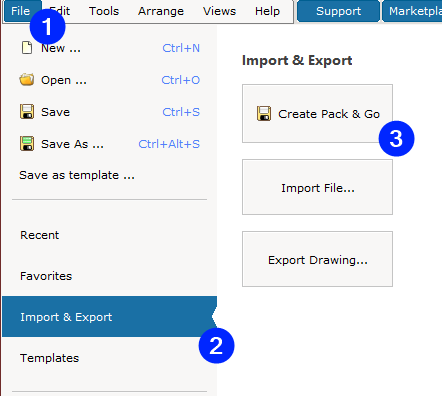Click the New document page icon
The image size is (442, 396).
coord(27,48)
